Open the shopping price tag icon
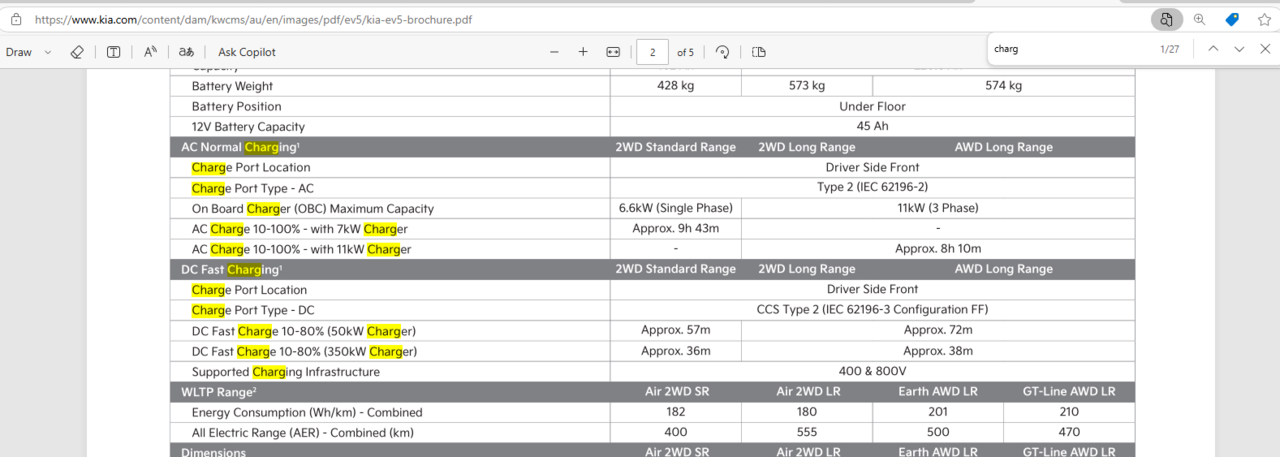The image size is (1280, 457). click(x=1232, y=19)
